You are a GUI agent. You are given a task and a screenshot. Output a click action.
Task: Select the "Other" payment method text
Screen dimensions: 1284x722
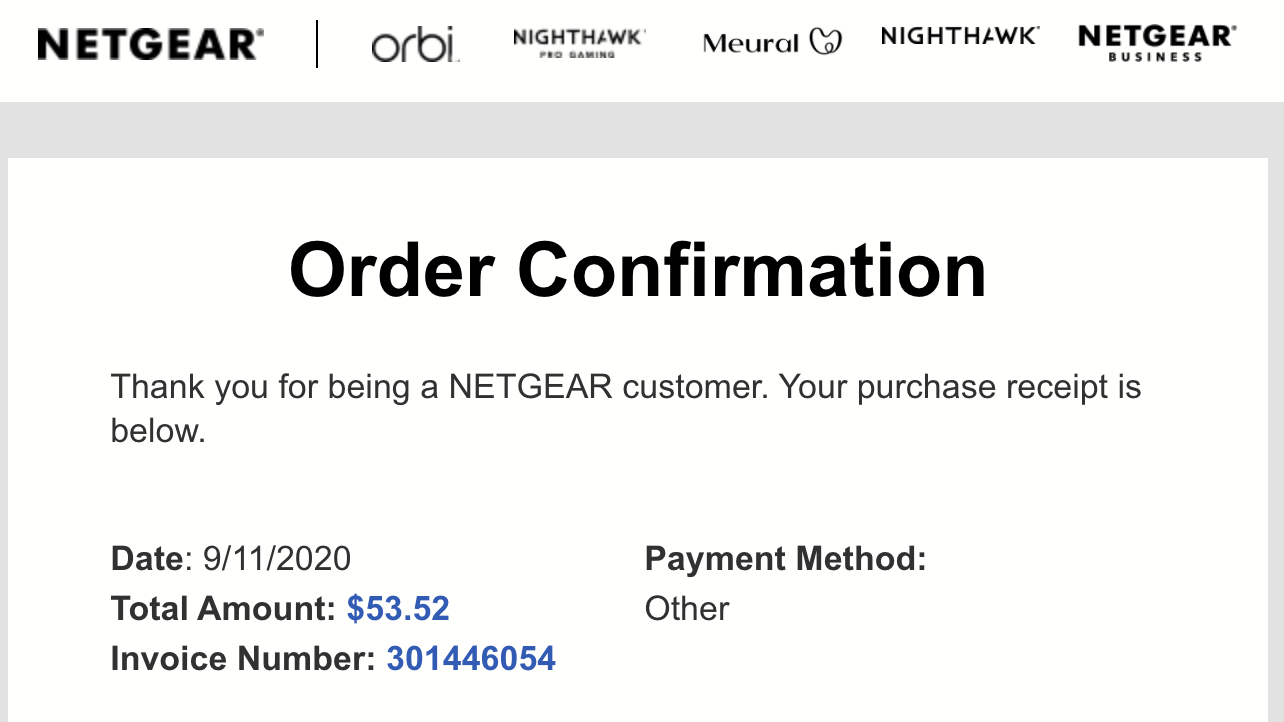tap(687, 608)
